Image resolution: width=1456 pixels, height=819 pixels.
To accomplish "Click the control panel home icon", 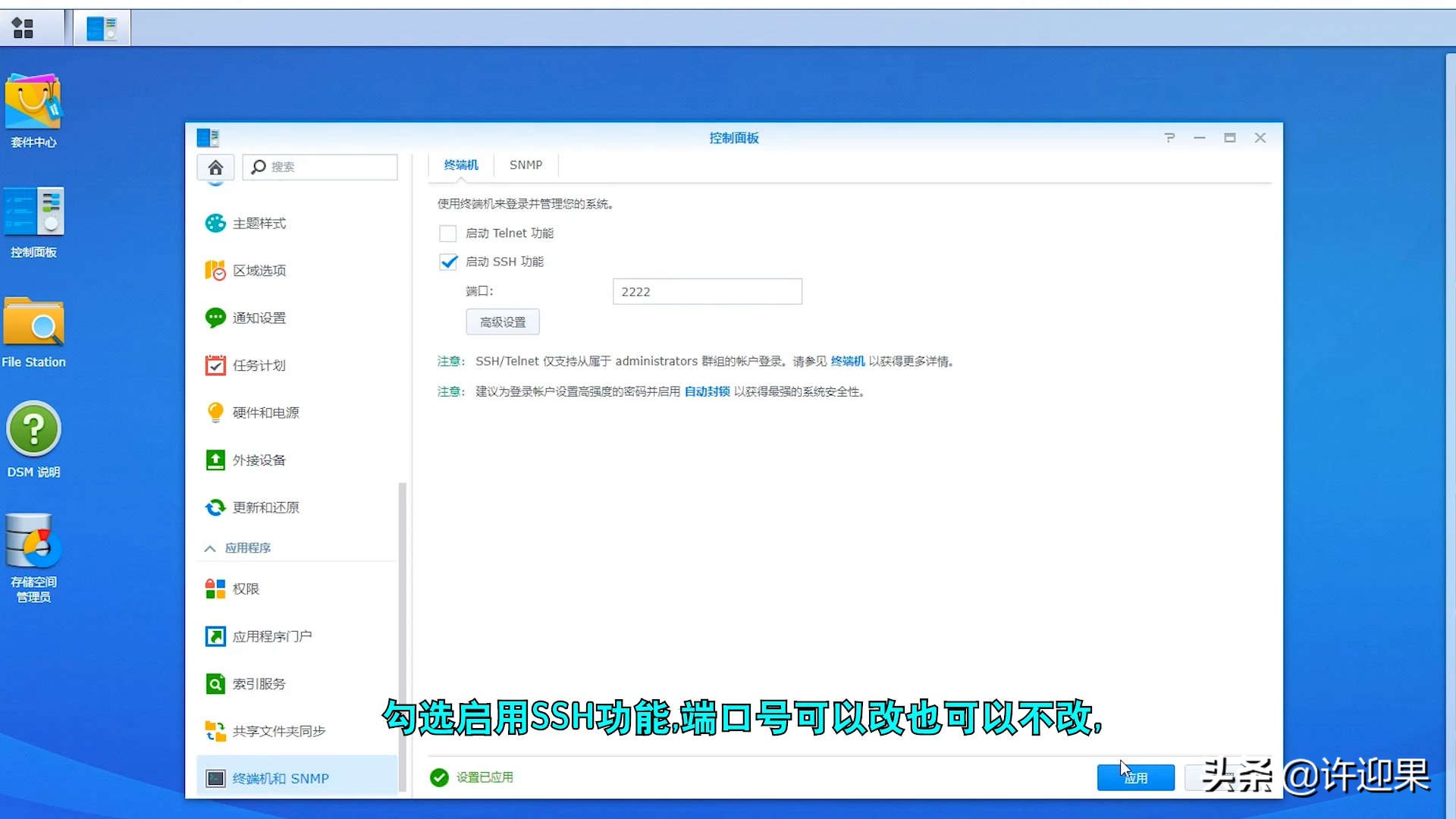I will coord(215,167).
